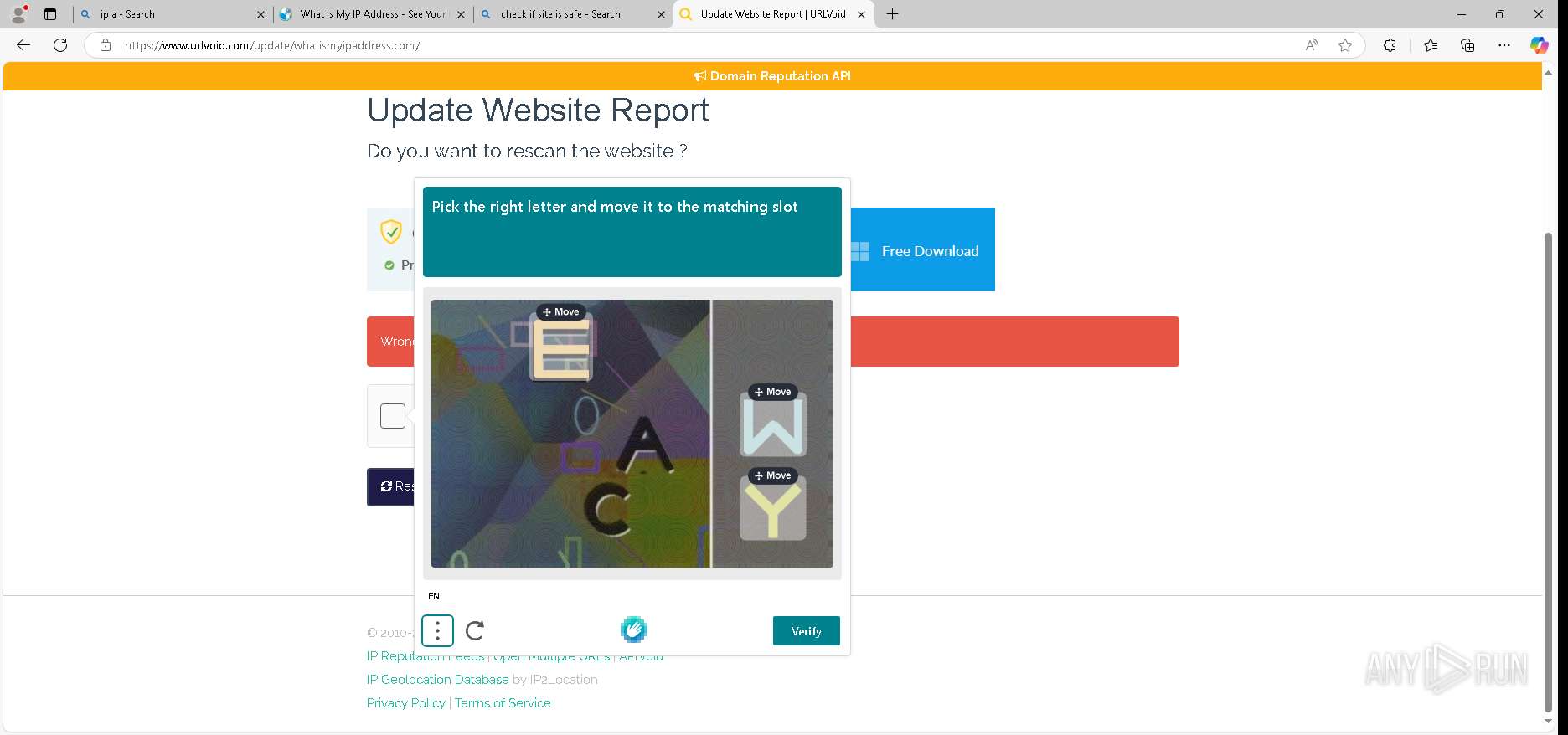Select the Y letter tile
The image size is (1568, 735).
tap(772, 511)
